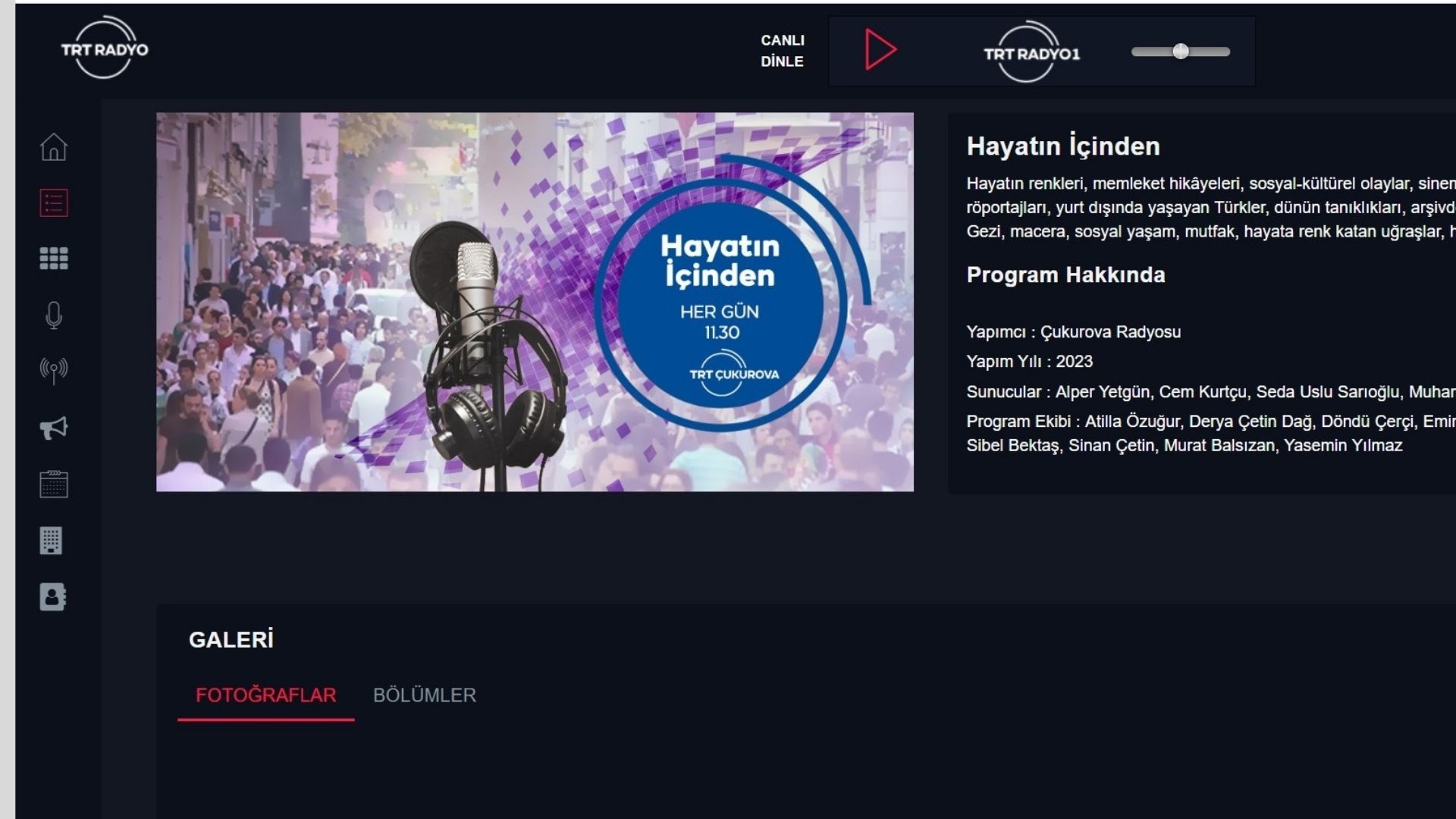This screenshot has height=819, width=1456.
Task: Click 'Yapım Yılı : 2023' text
Action: [1029, 362]
